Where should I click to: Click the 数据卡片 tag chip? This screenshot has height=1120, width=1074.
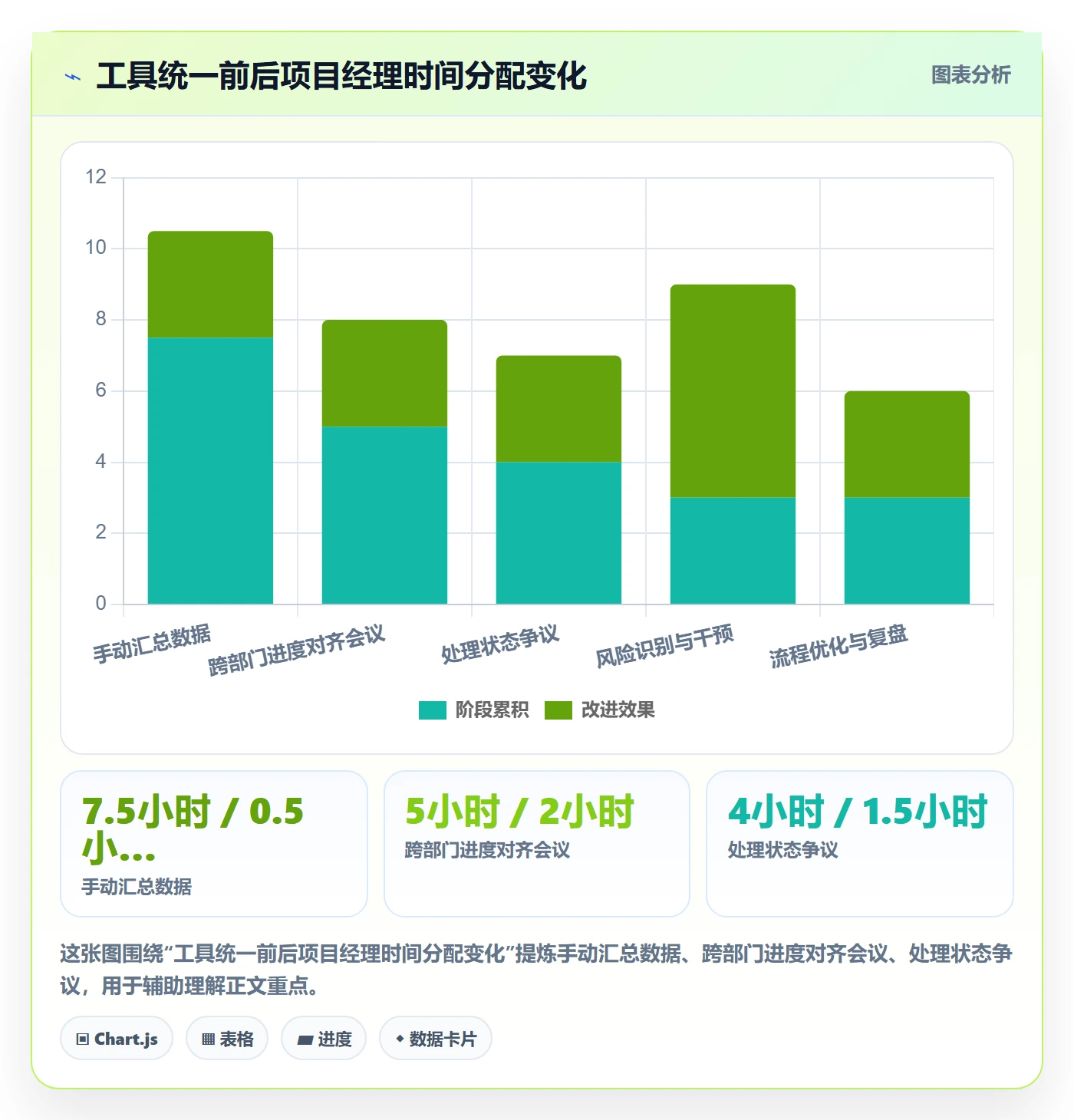(436, 1039)
